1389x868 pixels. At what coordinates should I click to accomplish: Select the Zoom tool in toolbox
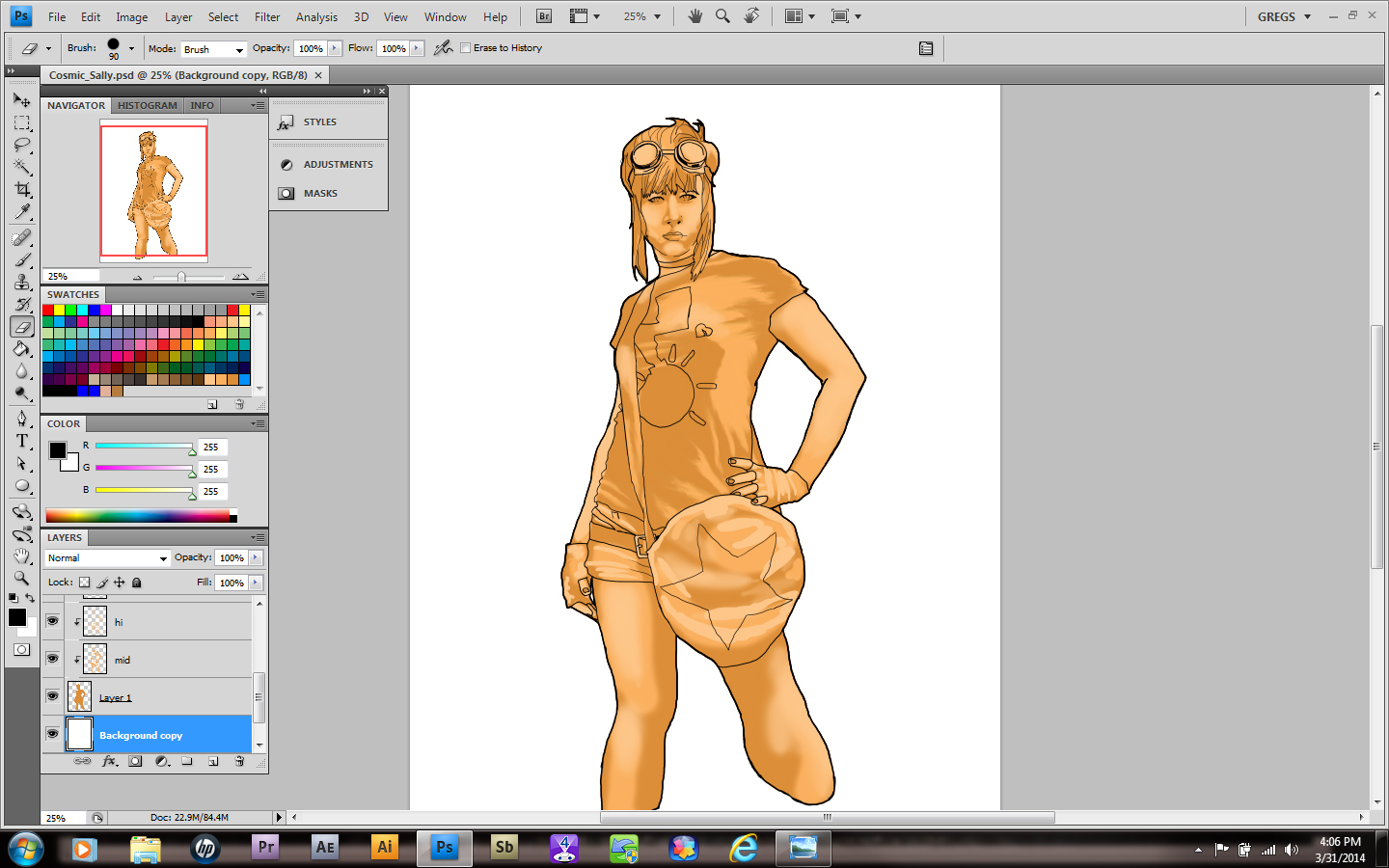click(x=22, y=579)
